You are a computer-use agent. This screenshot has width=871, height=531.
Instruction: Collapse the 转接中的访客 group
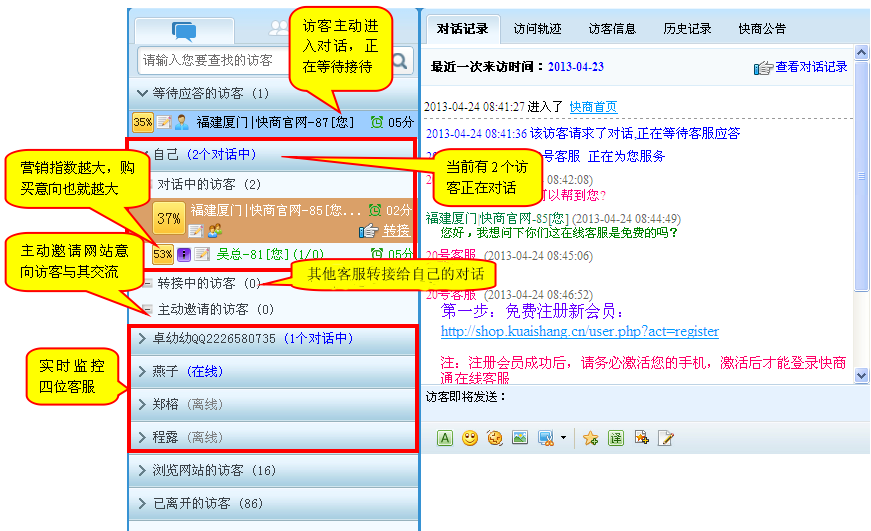[x=147, y=284]
